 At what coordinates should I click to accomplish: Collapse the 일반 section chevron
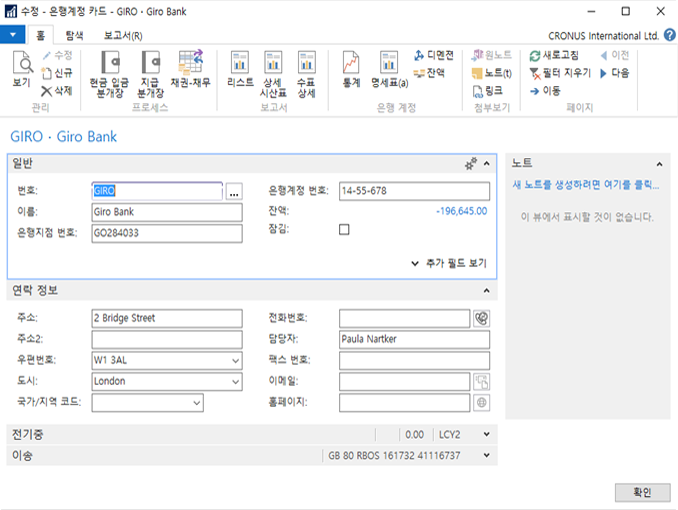click(x=486, y=164)
